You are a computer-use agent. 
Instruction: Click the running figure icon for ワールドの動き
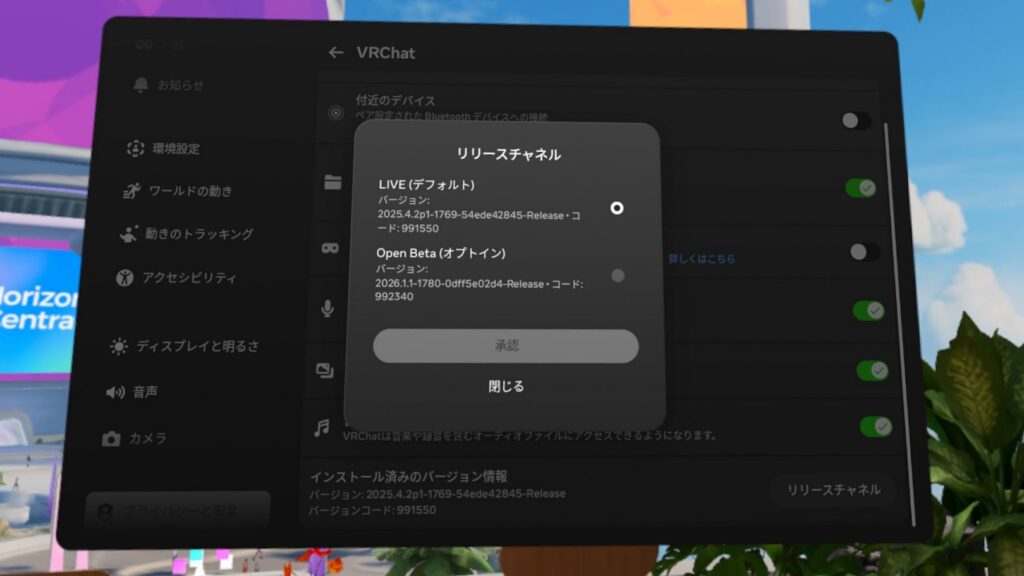132,191
